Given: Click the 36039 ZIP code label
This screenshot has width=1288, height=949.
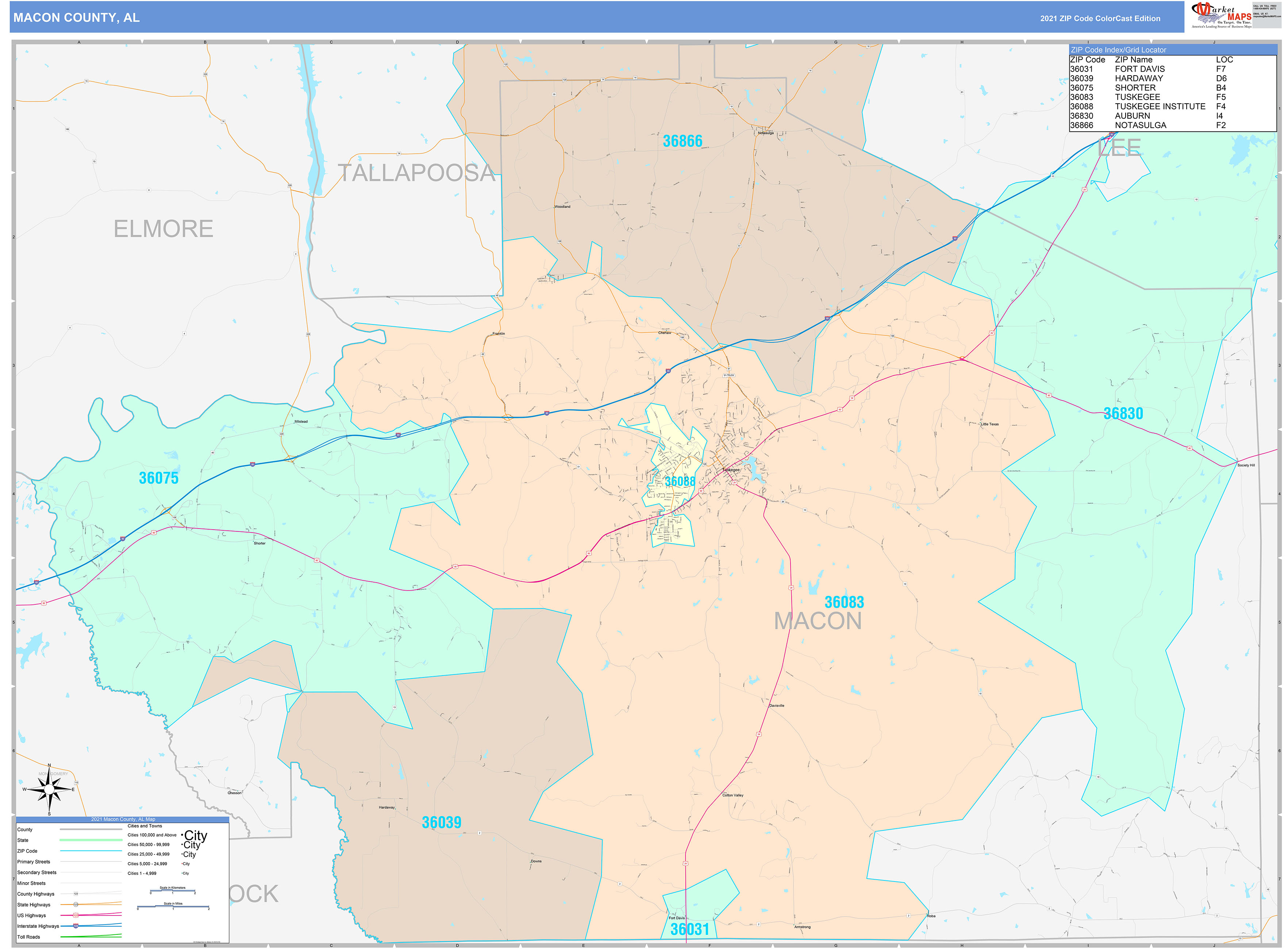Looking at the screenshot, I should (x=441, y=823).
